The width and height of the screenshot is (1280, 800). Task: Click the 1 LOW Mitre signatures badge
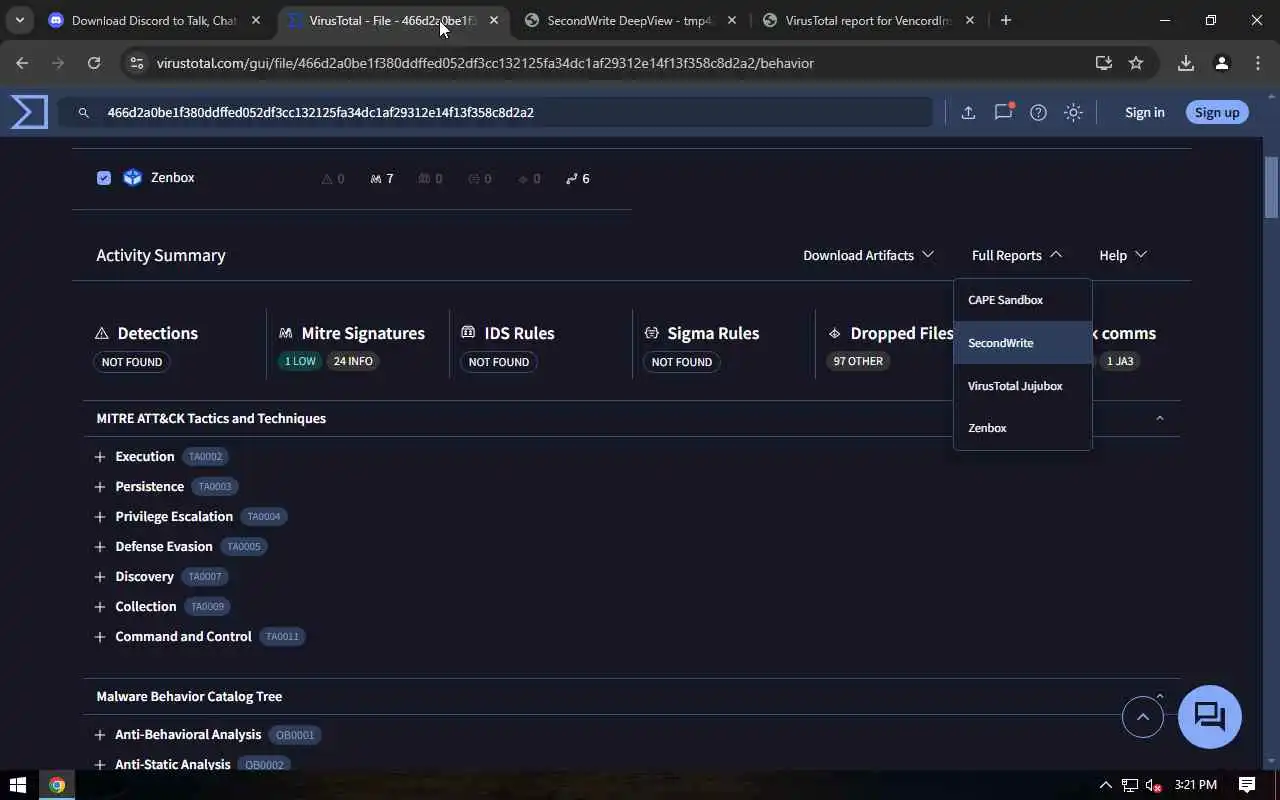[300, 361]
